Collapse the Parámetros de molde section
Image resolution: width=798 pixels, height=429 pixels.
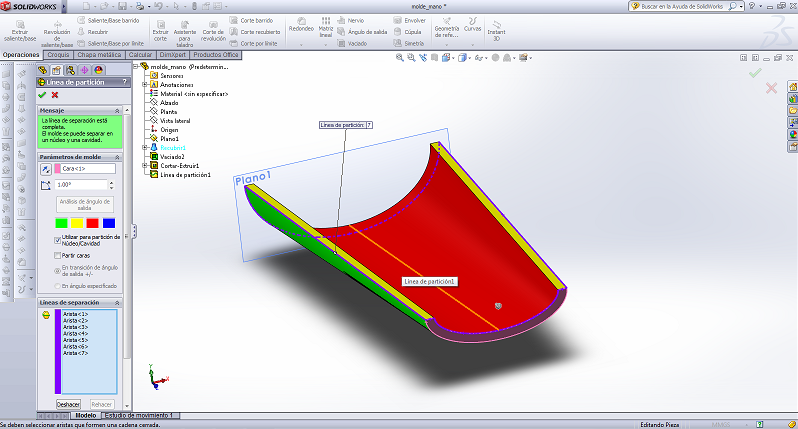point(117,157)
